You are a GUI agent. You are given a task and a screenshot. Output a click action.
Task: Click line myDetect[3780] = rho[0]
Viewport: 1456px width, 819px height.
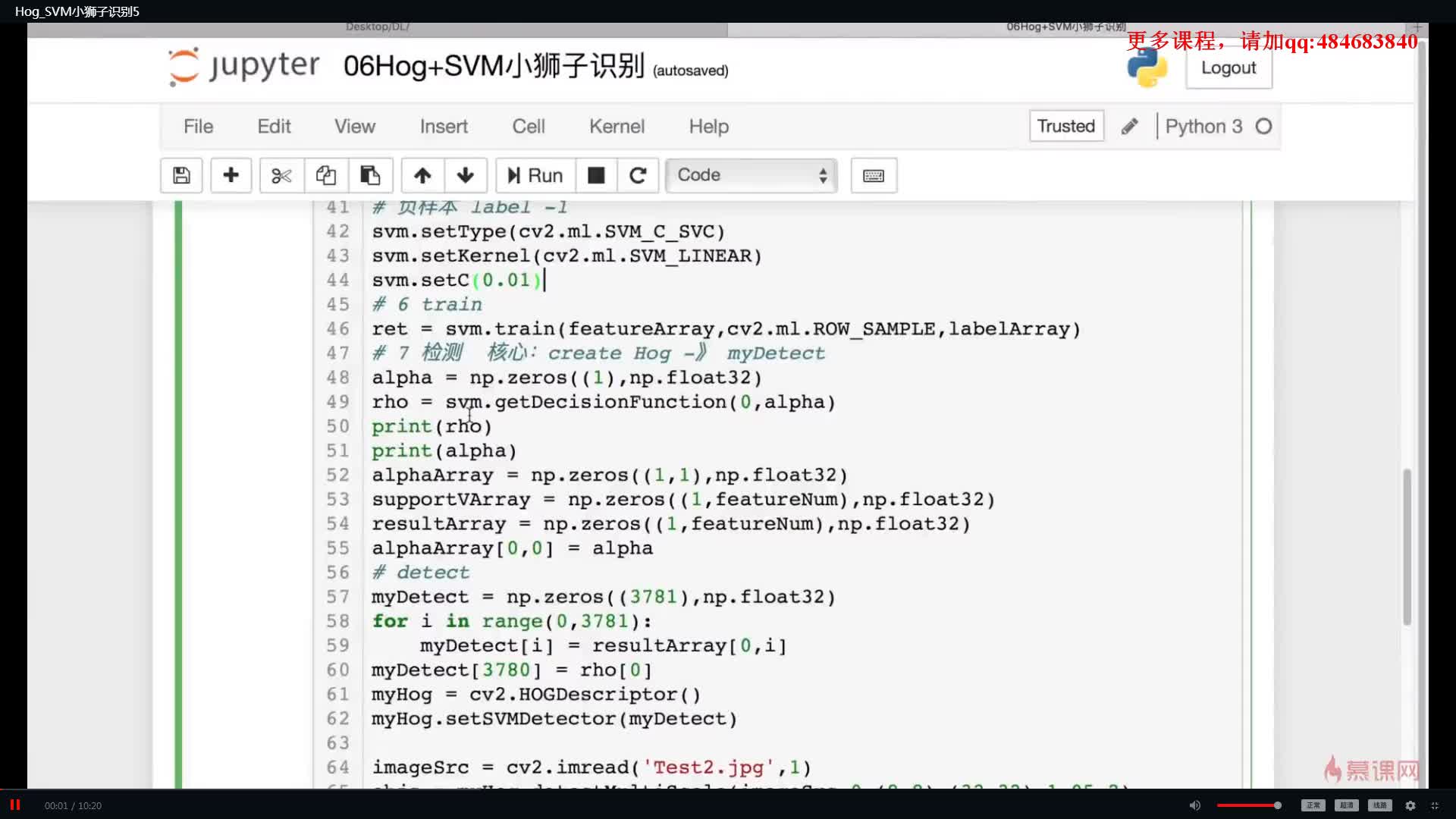pos(511,670)
